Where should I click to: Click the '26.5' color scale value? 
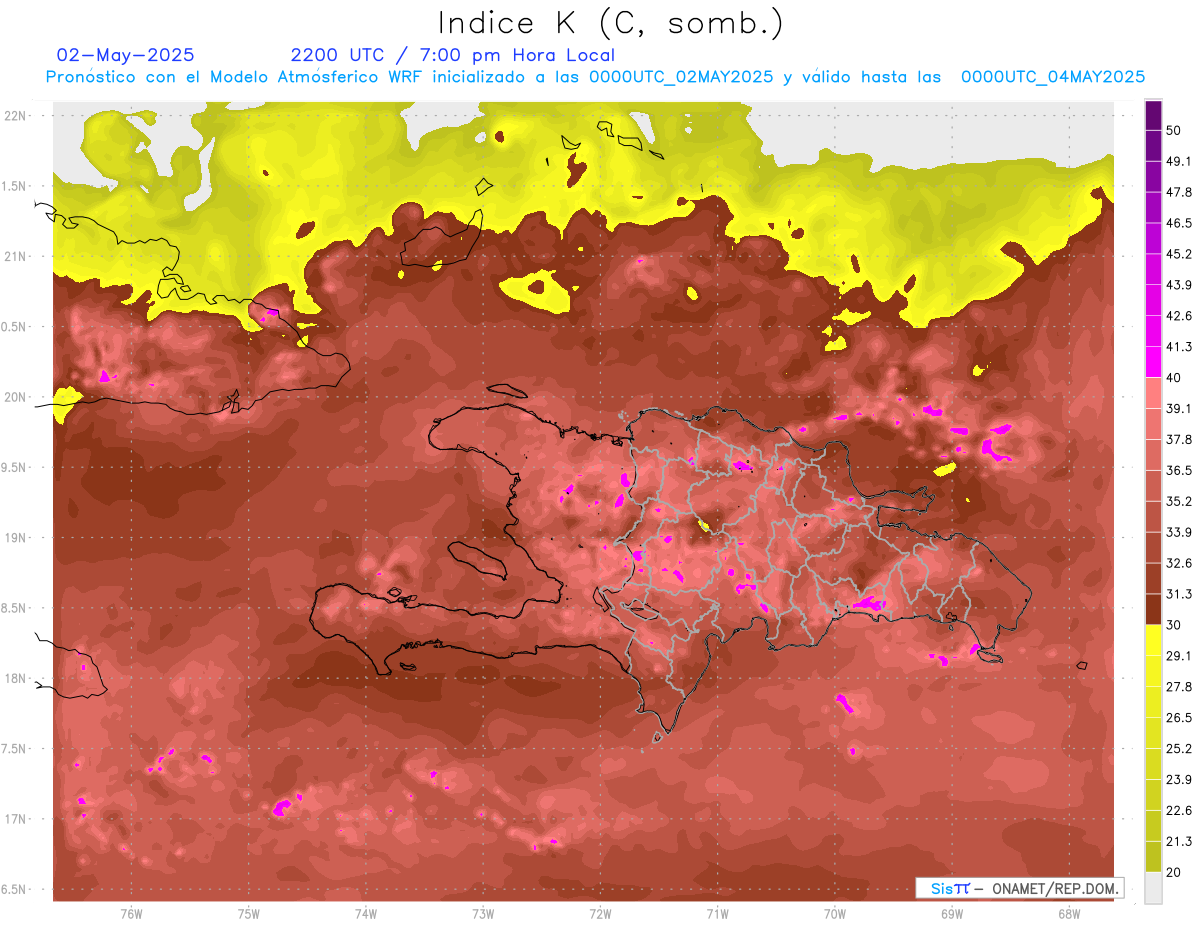tap(1179, 718)
